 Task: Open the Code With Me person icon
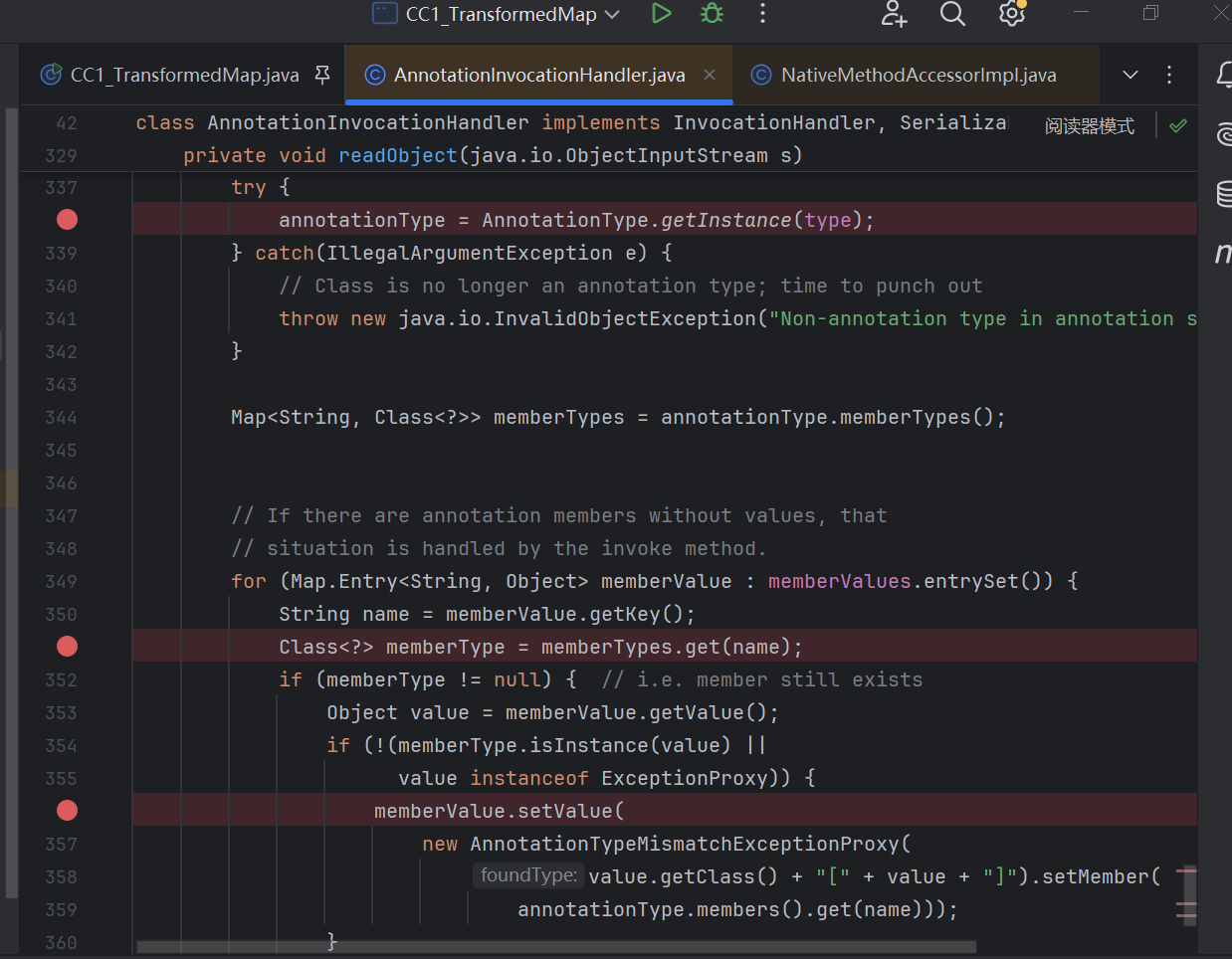(894, 14)
